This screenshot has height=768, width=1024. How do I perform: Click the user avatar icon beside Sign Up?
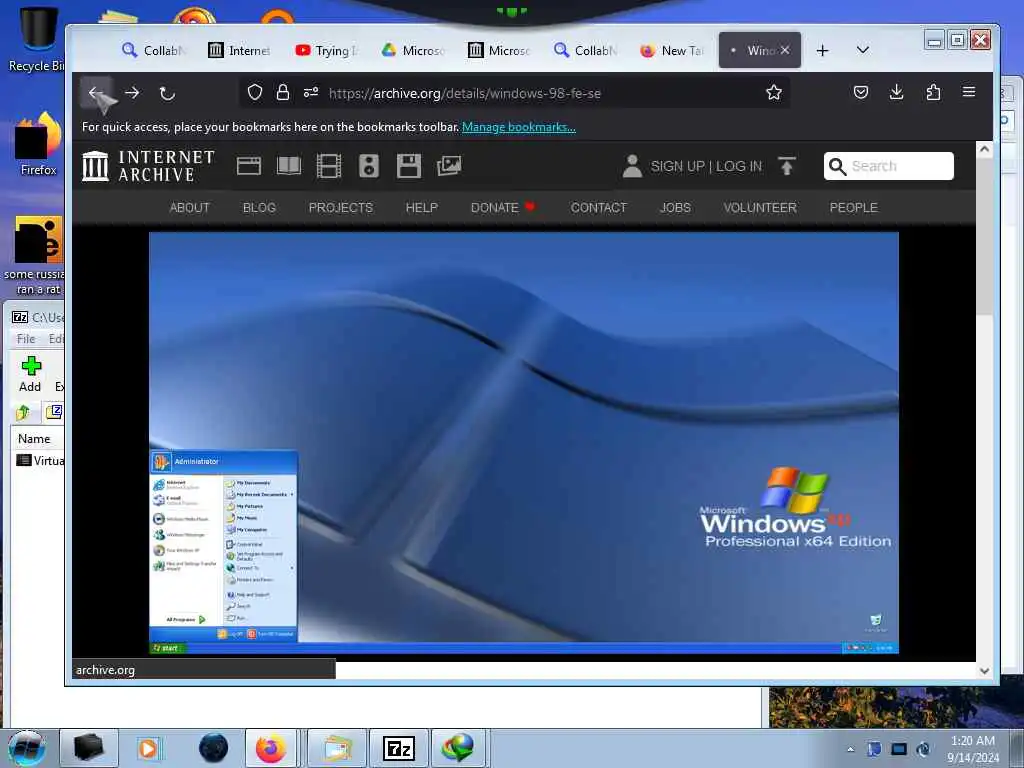pos(632,166)
